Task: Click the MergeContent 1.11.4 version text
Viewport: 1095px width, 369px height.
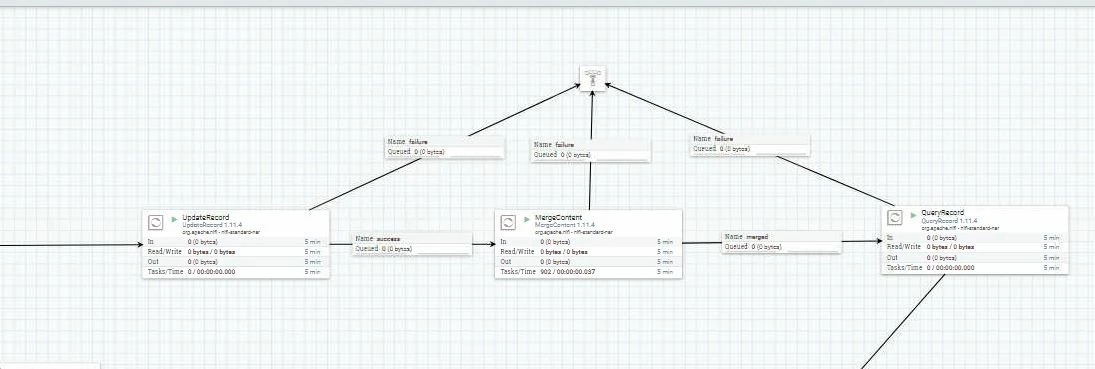Action: click(565, 224)
